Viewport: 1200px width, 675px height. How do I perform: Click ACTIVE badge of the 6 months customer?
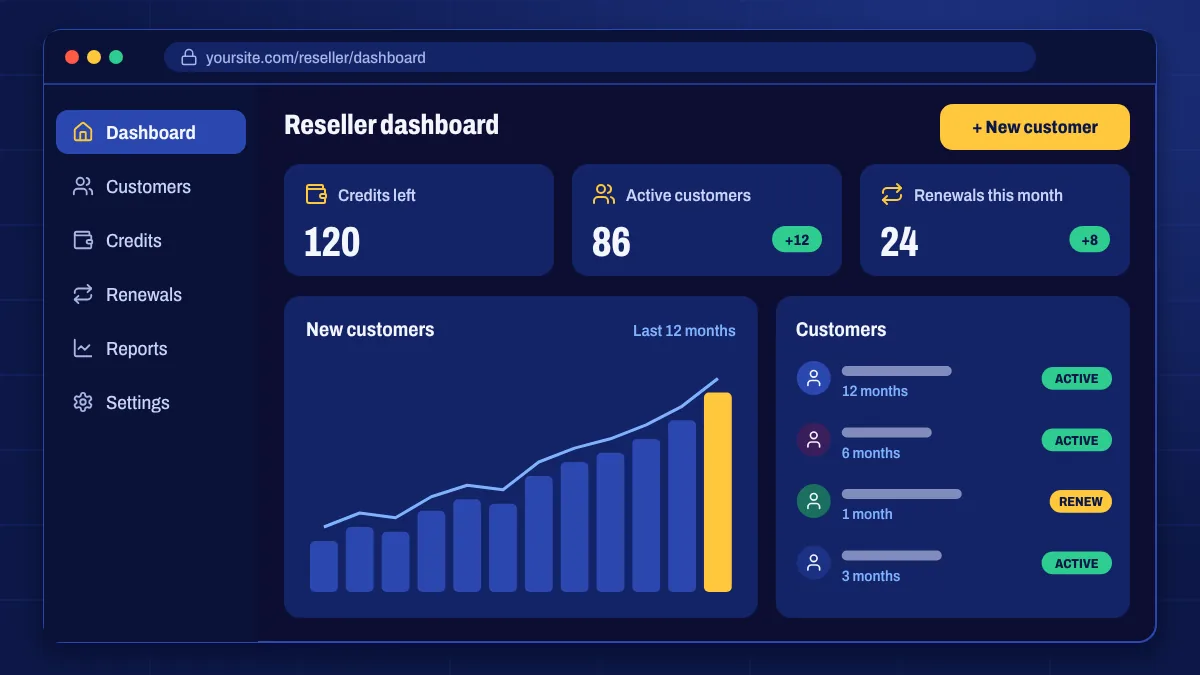tap(1076, 440)
